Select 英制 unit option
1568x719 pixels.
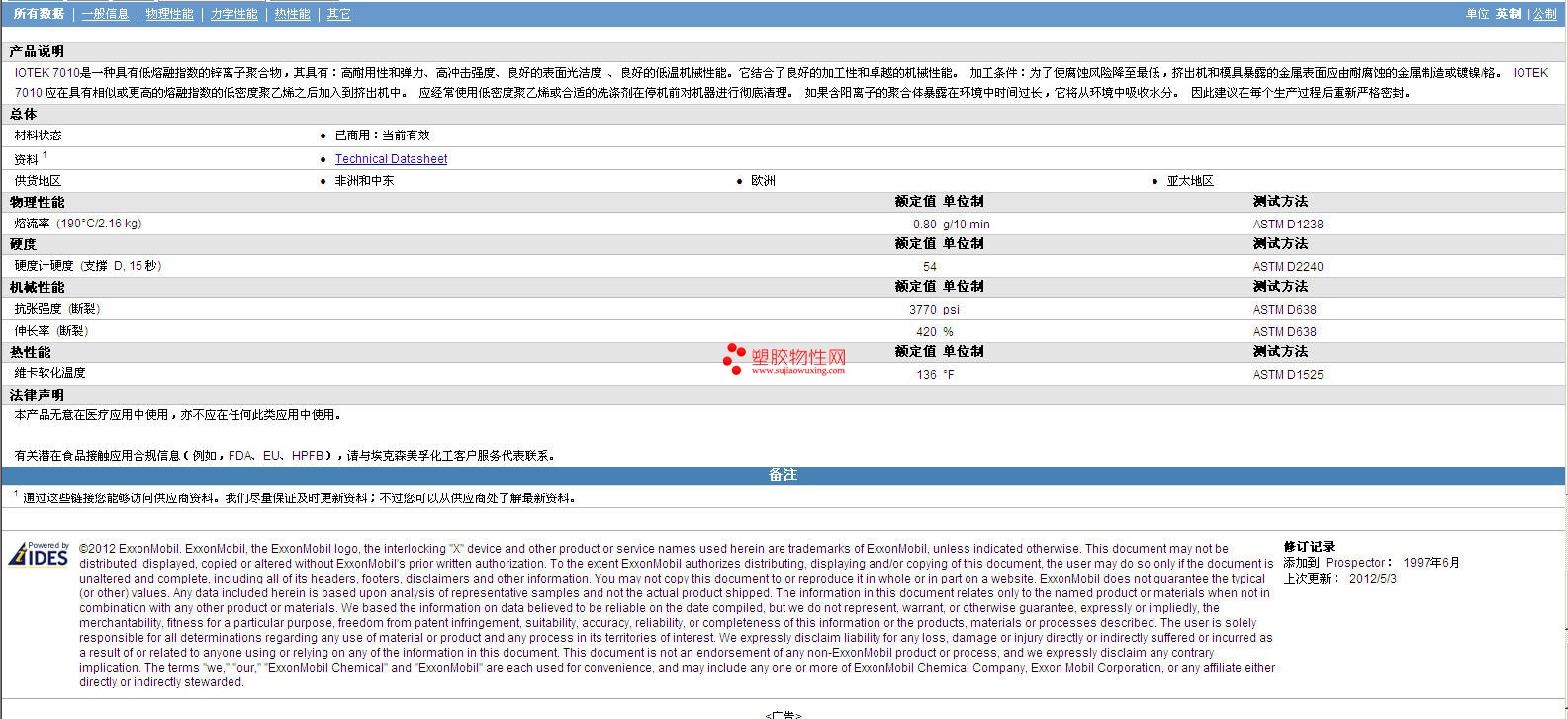1508,14
